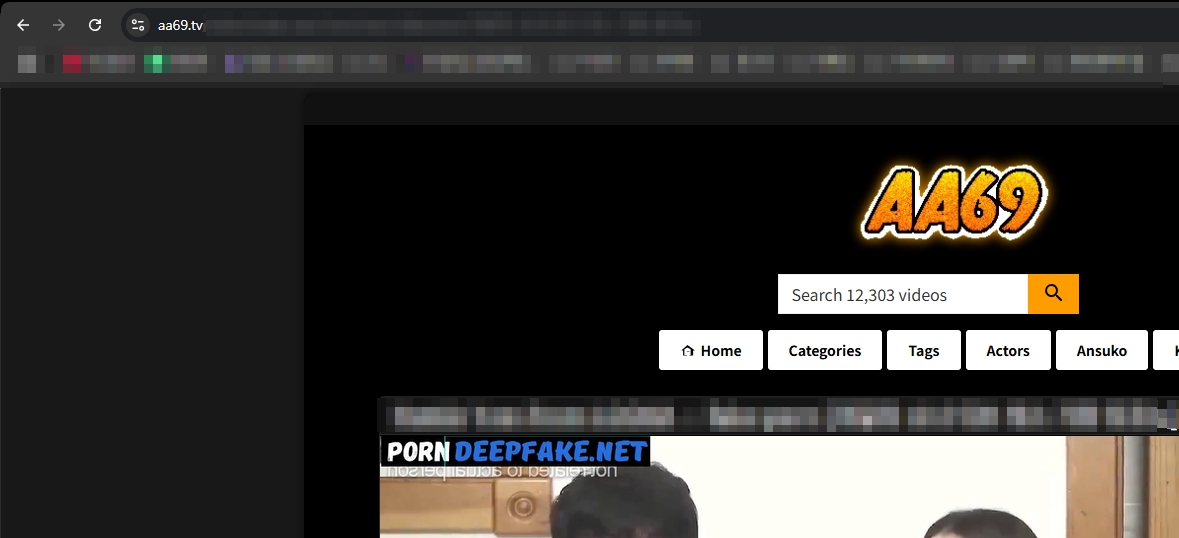Open the site information icon beside the URL
The image size is (1179, 538).
[138, 26]
